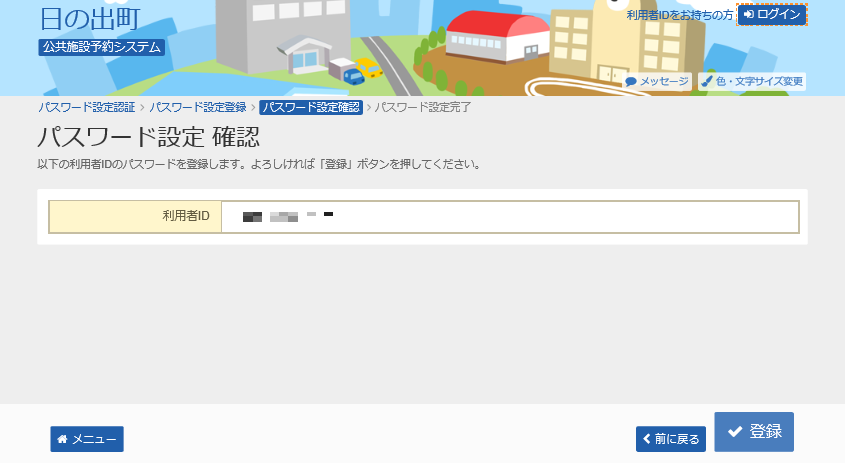This screenshot has width=845, height=463.
Task: Click the home icon in メニュー
Action: tap(63, 439)
